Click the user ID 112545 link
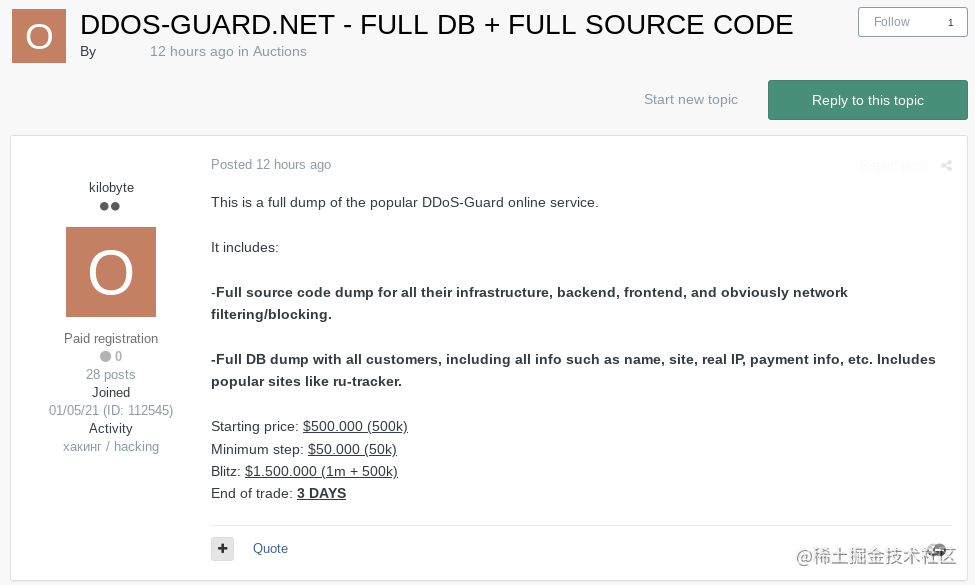 110,410
